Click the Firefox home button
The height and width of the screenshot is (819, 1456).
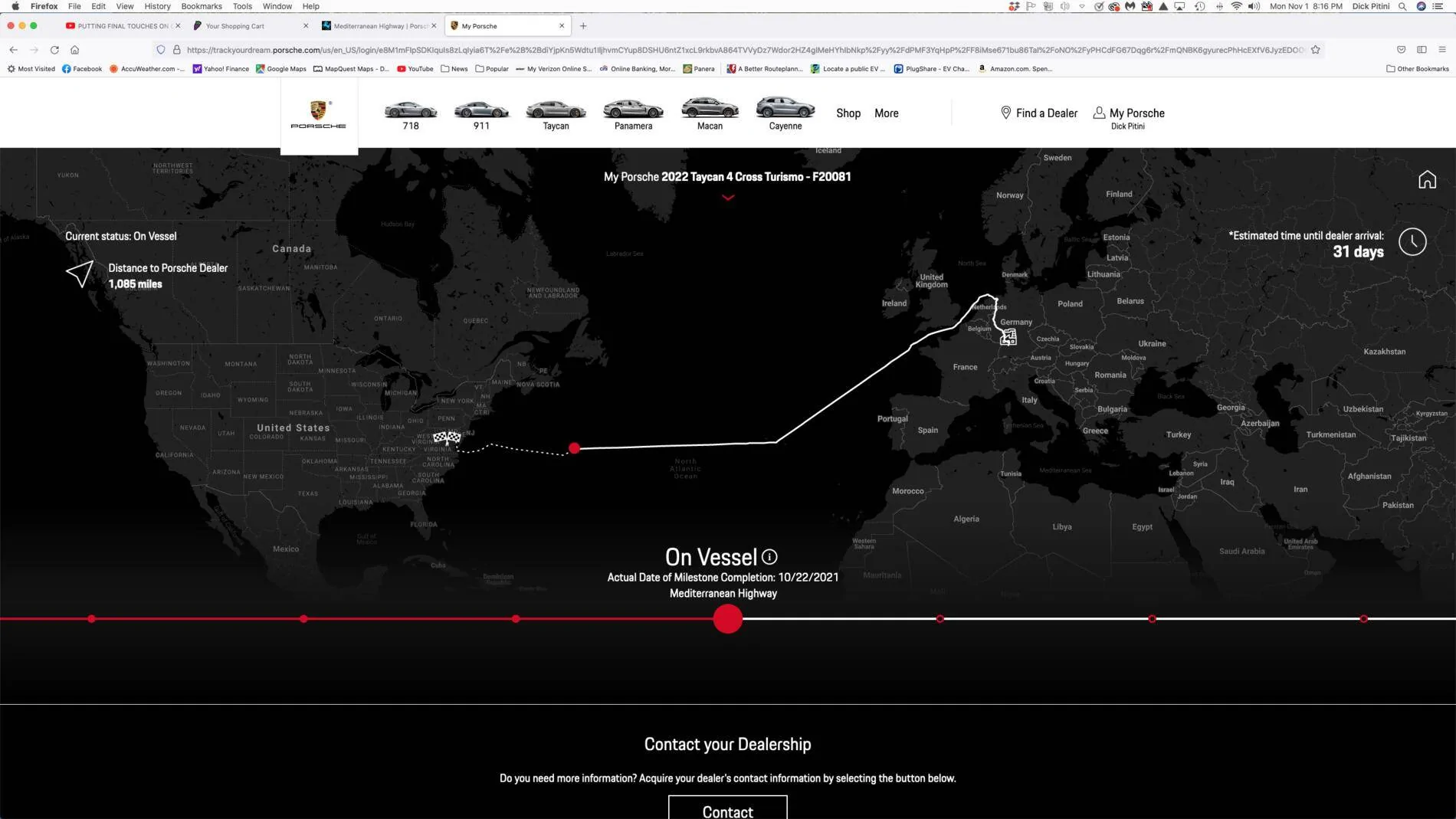click(74, 50)
